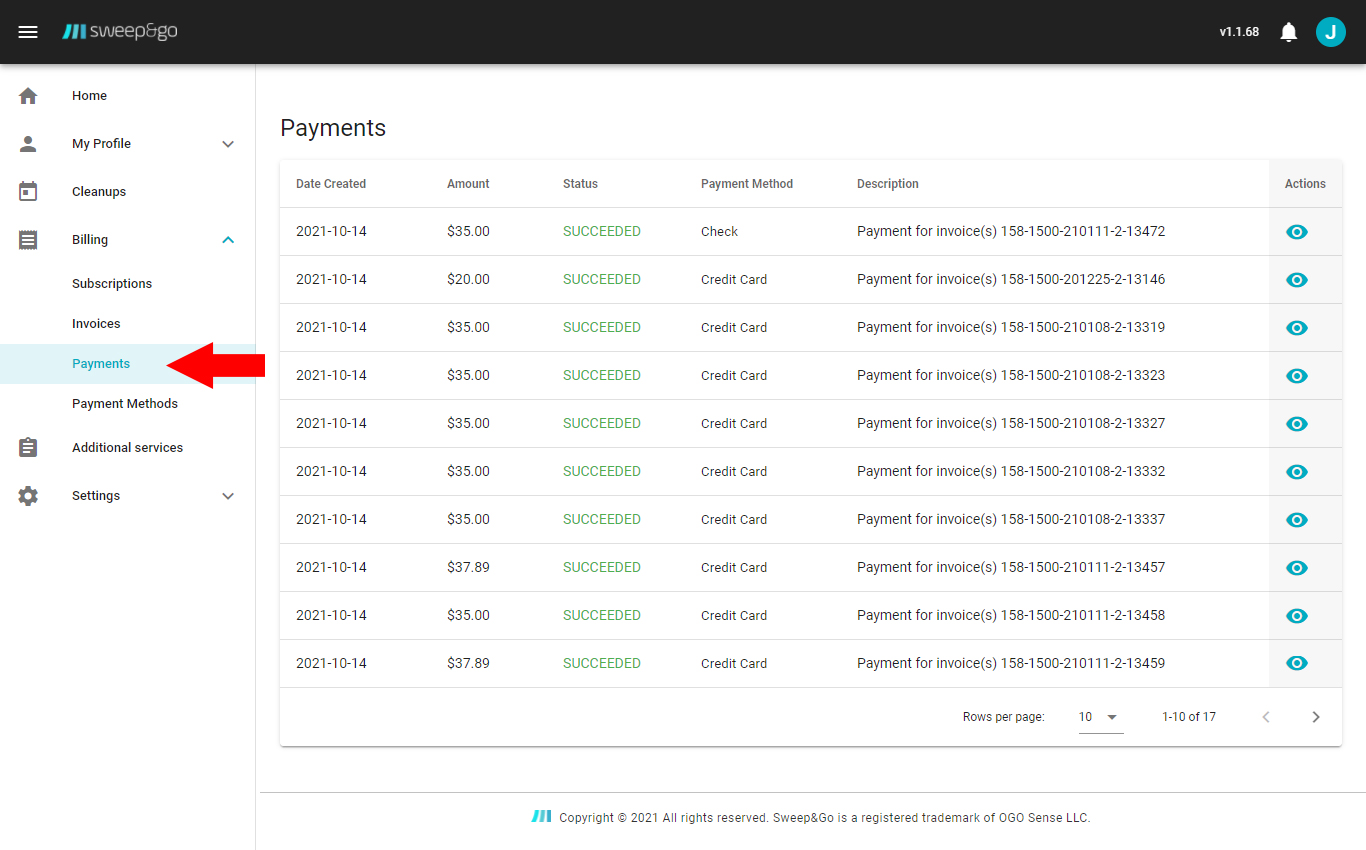The height and width of the screenshot is (850, 1366).
Task: Open the Subscriptions page
Action: coord(111,283)
